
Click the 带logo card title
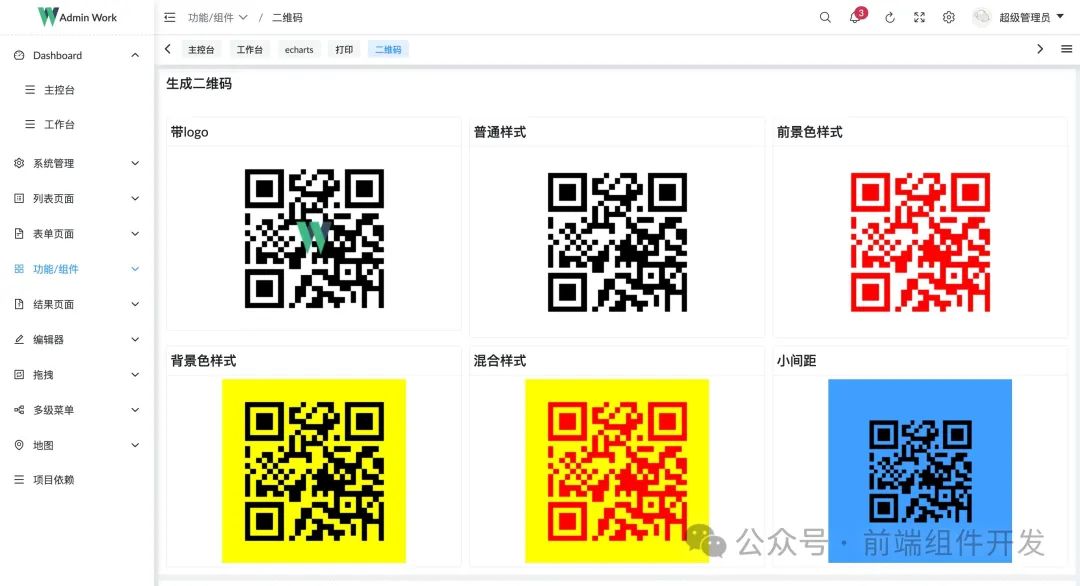point(189,132)
